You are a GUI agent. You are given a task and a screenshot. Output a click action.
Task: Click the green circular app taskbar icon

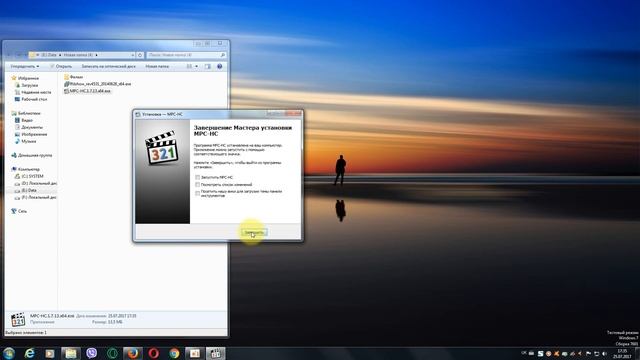tap(112, 353)
